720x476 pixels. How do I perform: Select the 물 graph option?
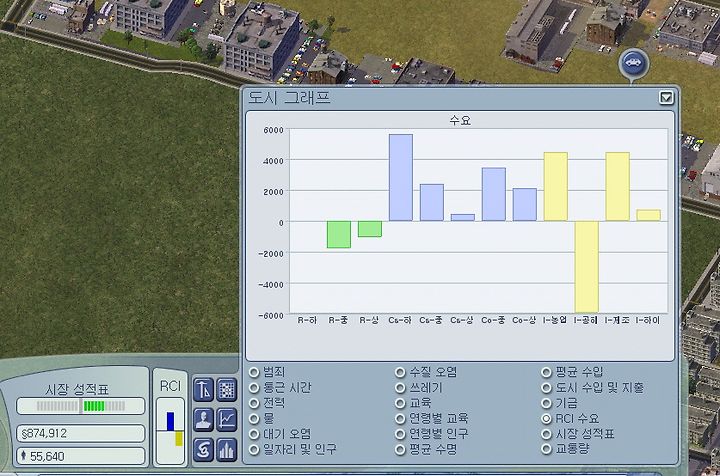(x=262, y=418)
